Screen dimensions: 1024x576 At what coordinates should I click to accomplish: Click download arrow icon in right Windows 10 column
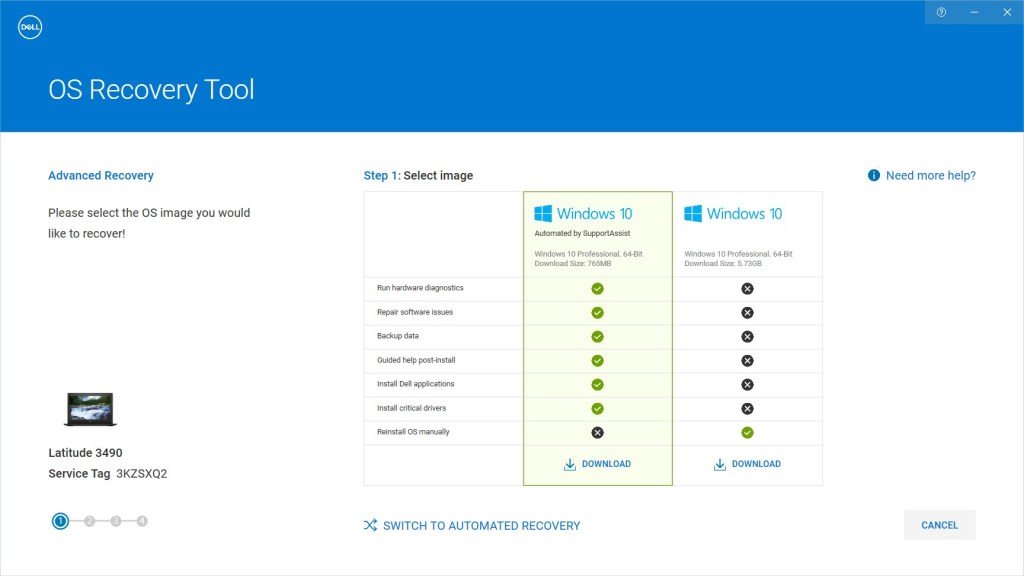click(720, 464)
